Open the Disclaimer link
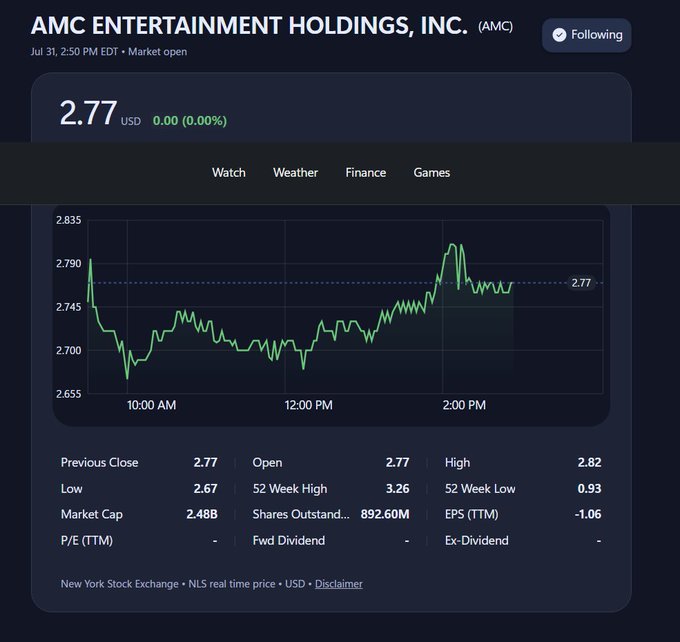This screenshot has height=642, width=680. tap(339, 584)
